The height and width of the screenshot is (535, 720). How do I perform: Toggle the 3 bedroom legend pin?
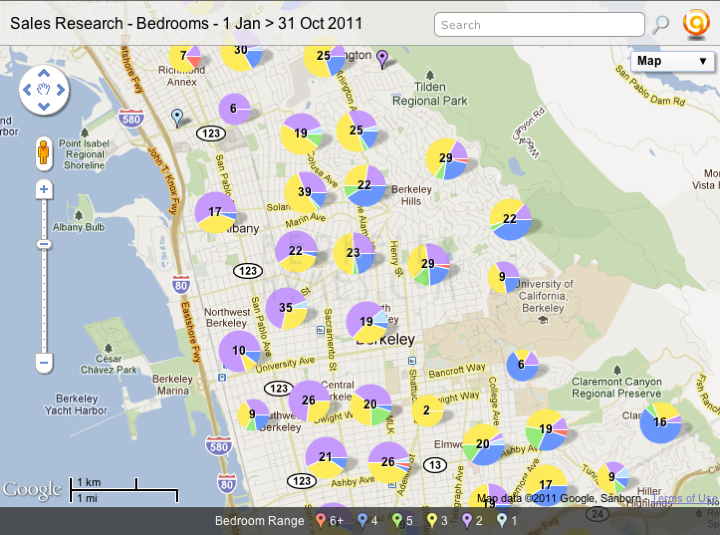tap(432, 520)
